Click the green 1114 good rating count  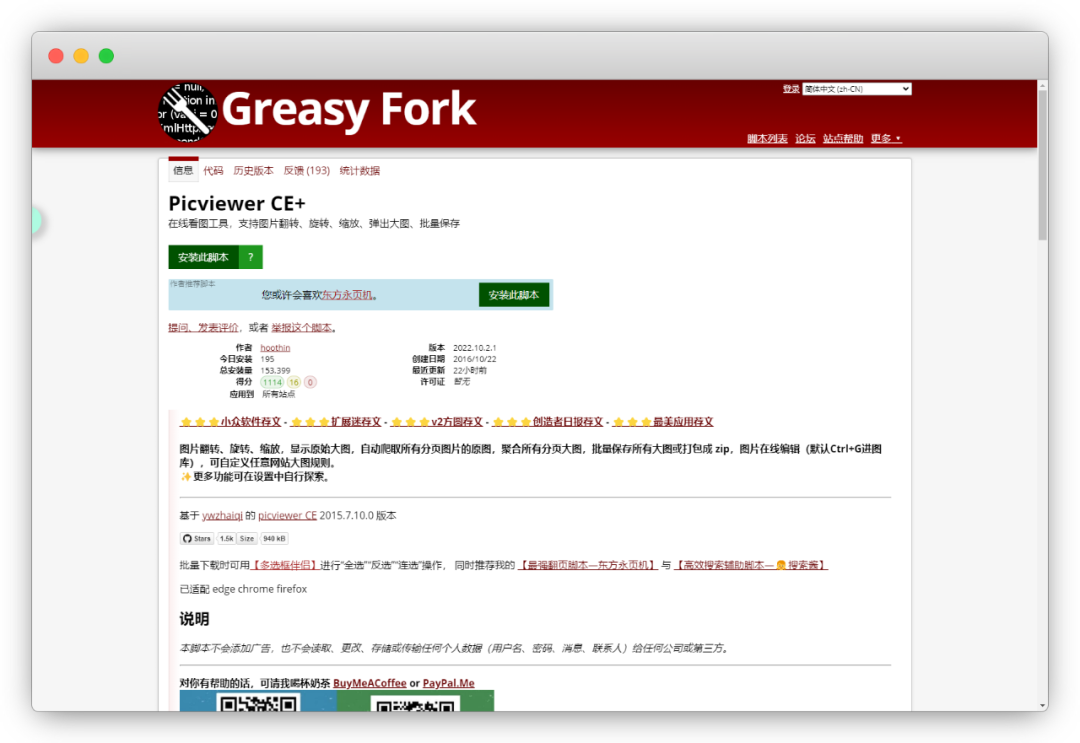pyautogui.click(x=272, y=382)
